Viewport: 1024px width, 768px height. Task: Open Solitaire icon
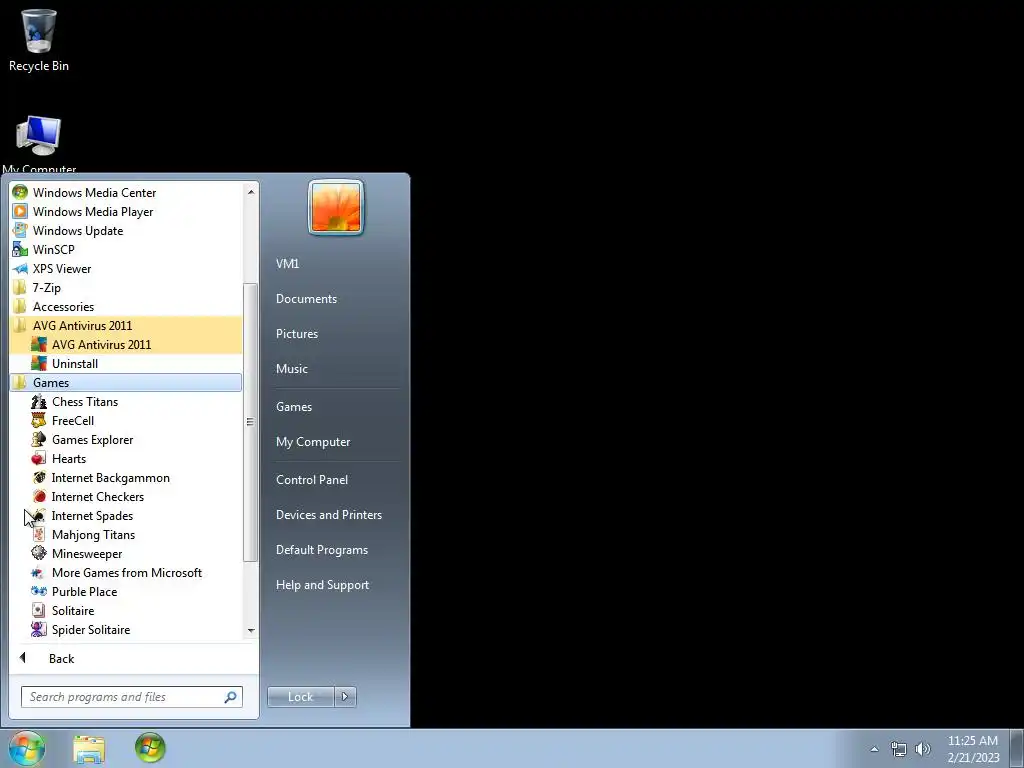coord(39,610)
